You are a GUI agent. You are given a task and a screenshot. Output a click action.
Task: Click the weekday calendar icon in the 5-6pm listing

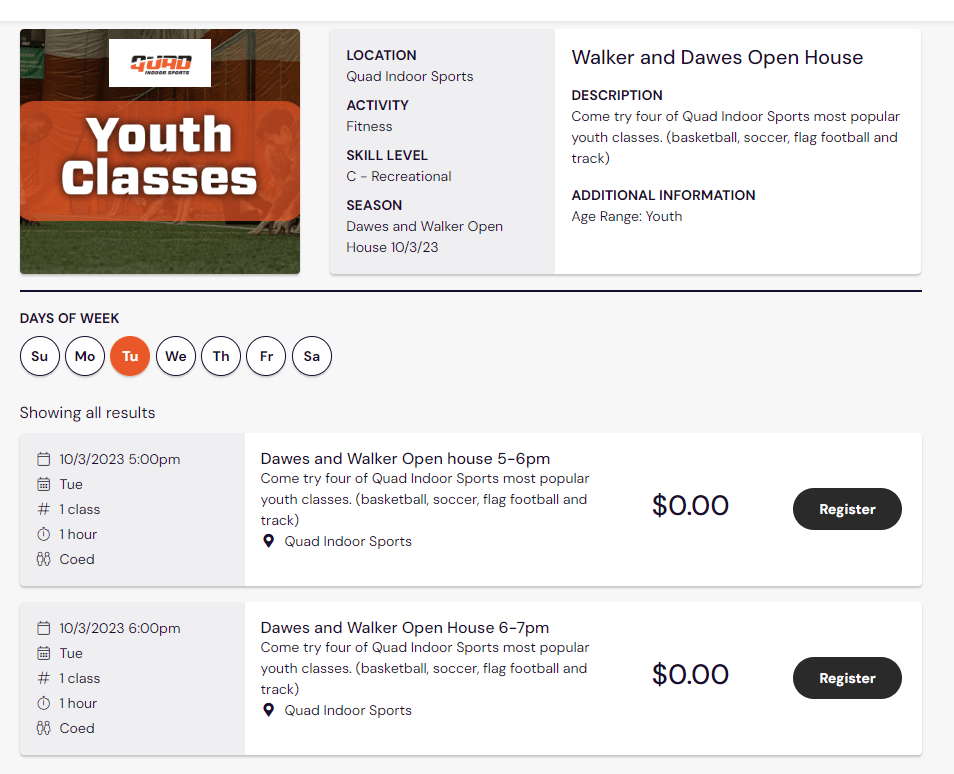pyautogui.click(x=43, y=484)
